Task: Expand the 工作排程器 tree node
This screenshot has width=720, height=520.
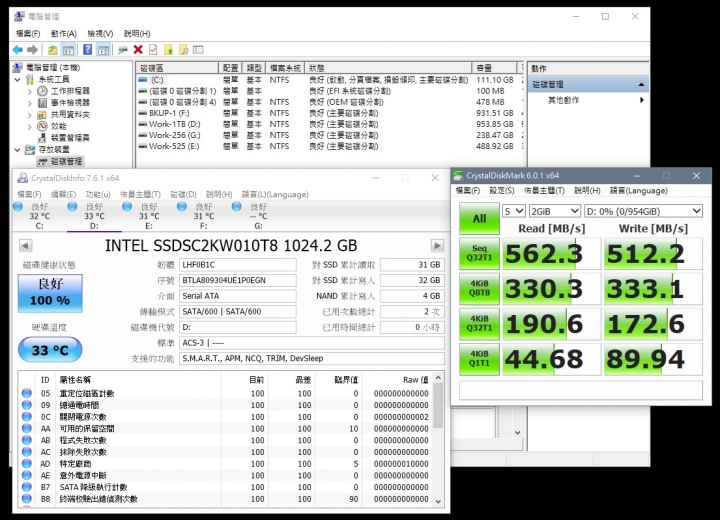Action: (30, 91)
